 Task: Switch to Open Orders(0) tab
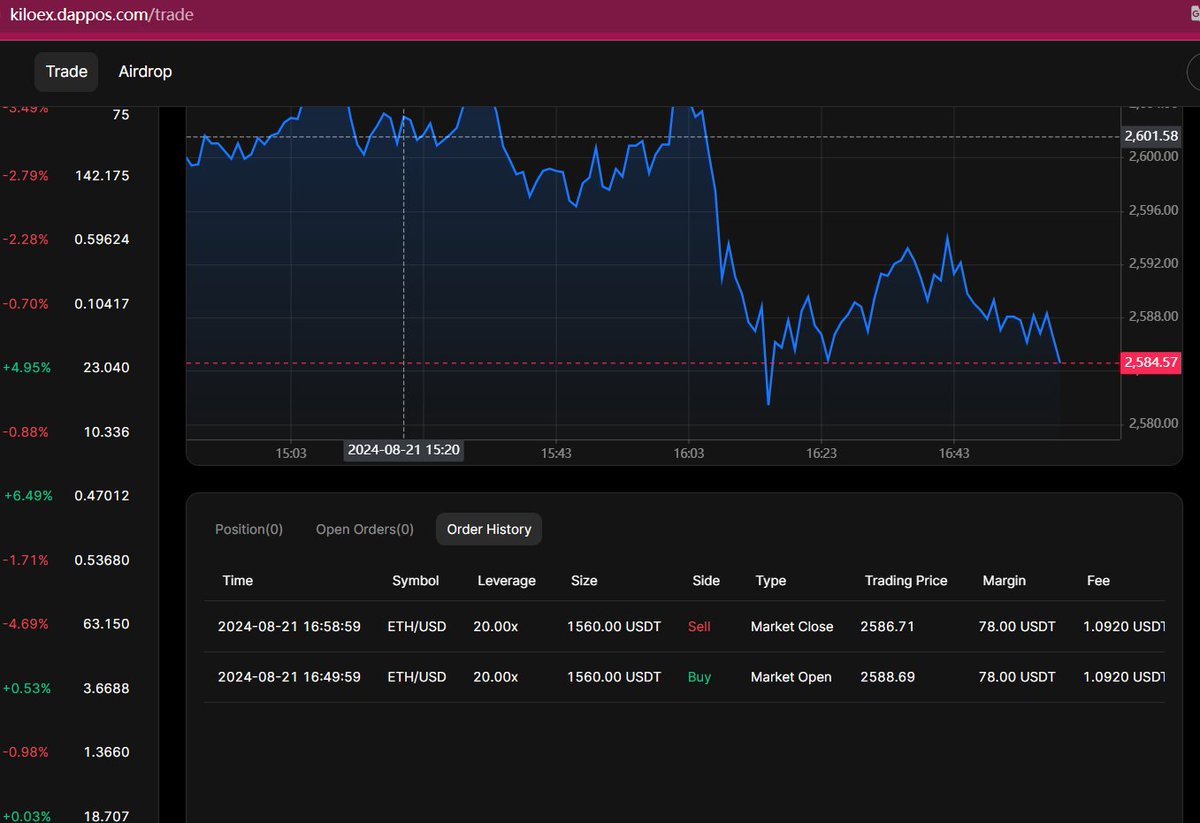click(365, 529)
